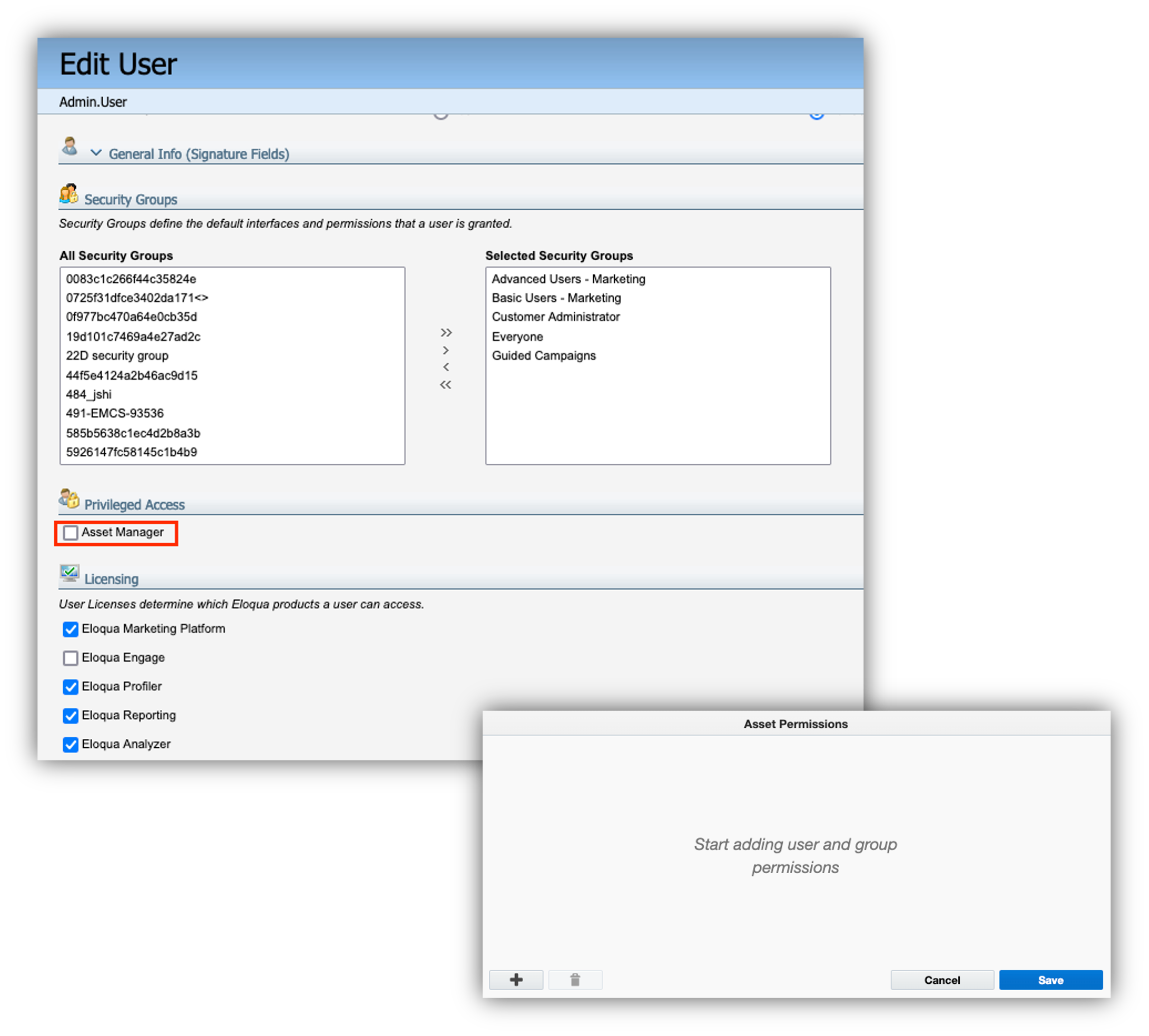Select Customer Administrator in selected groups
Viewport: 1149px width, 1036px height.
coord(555,317)
